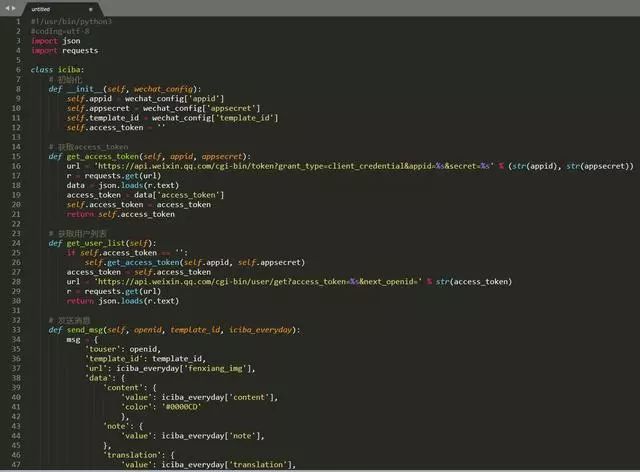Viewport: 640px width, 472px height.
Task: Click 'self.get_access_token(self.appid, self.appsecret)' on line 26
Action: click(195, 263)
